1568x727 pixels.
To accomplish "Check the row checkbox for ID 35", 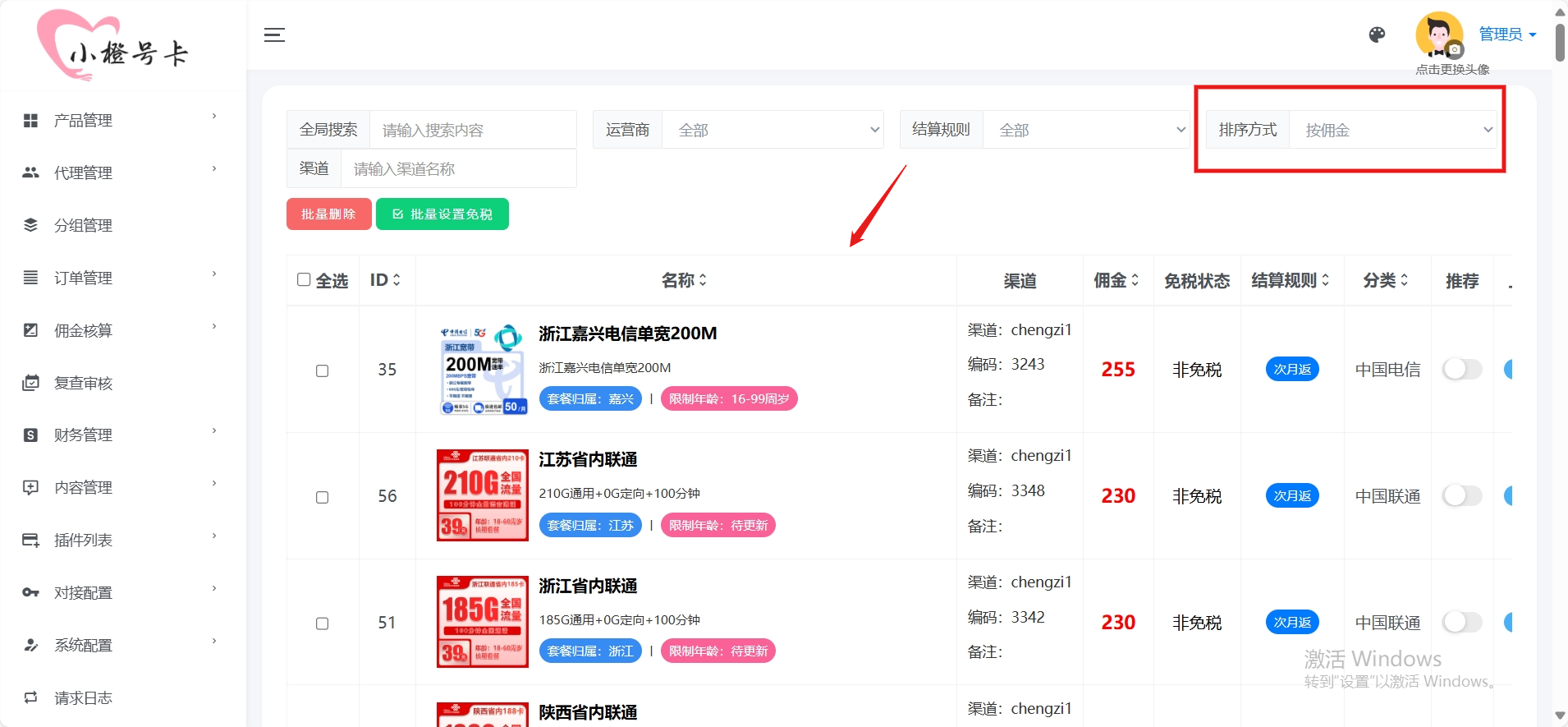I will pyautogui.click(x=323, y=370).
